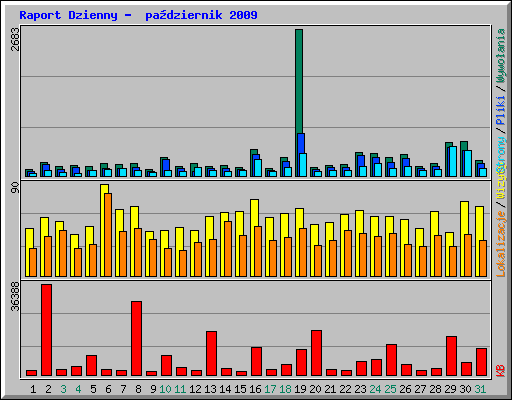Click day label "5" on the axis
The image size is (512, 400).
coord(93,389)
